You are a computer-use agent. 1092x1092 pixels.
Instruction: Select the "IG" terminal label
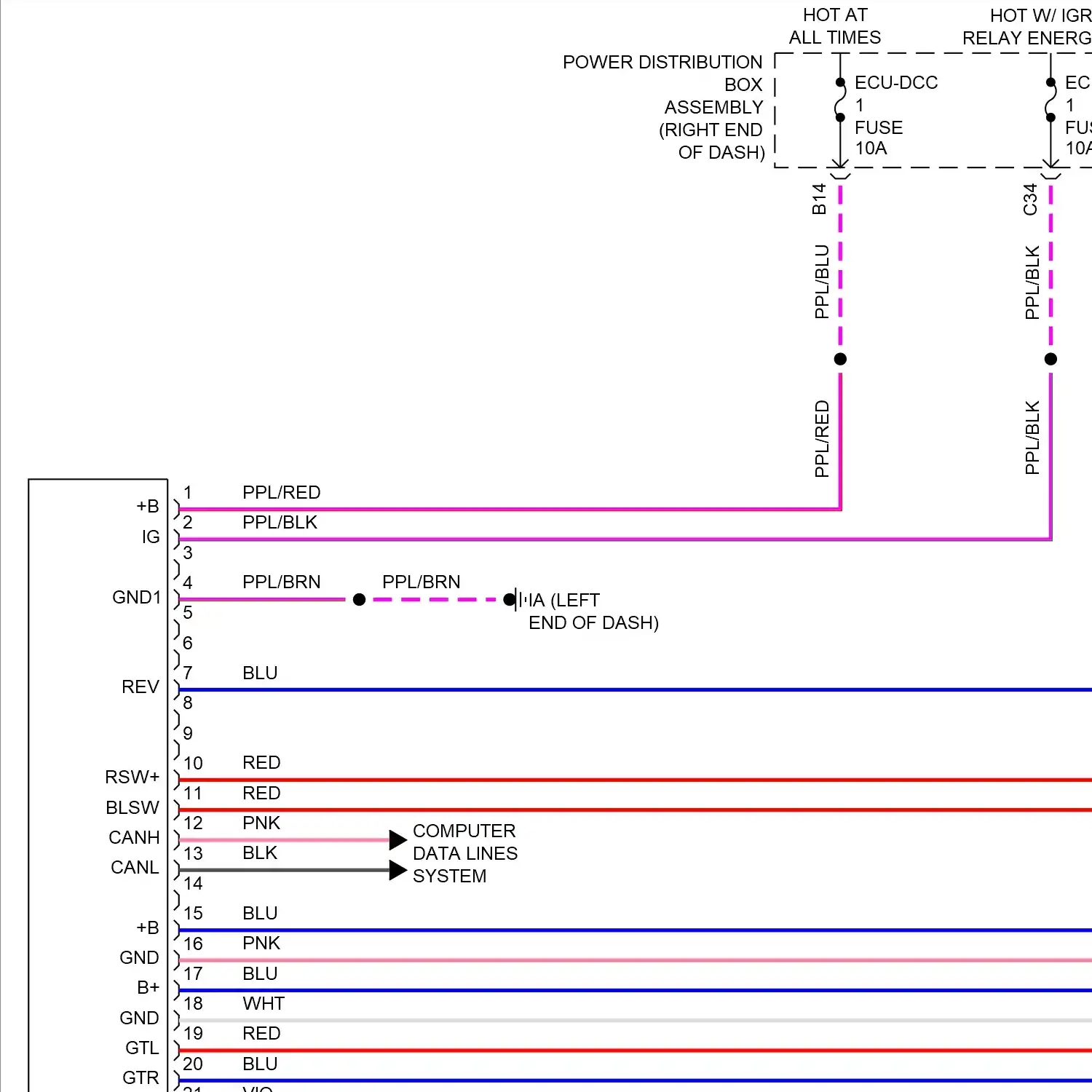click(151, 537)
